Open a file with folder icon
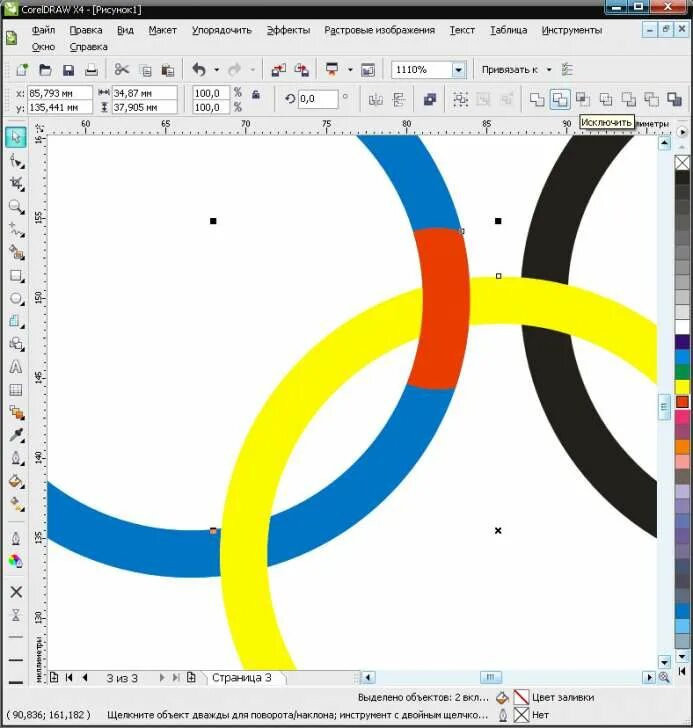 45,70
